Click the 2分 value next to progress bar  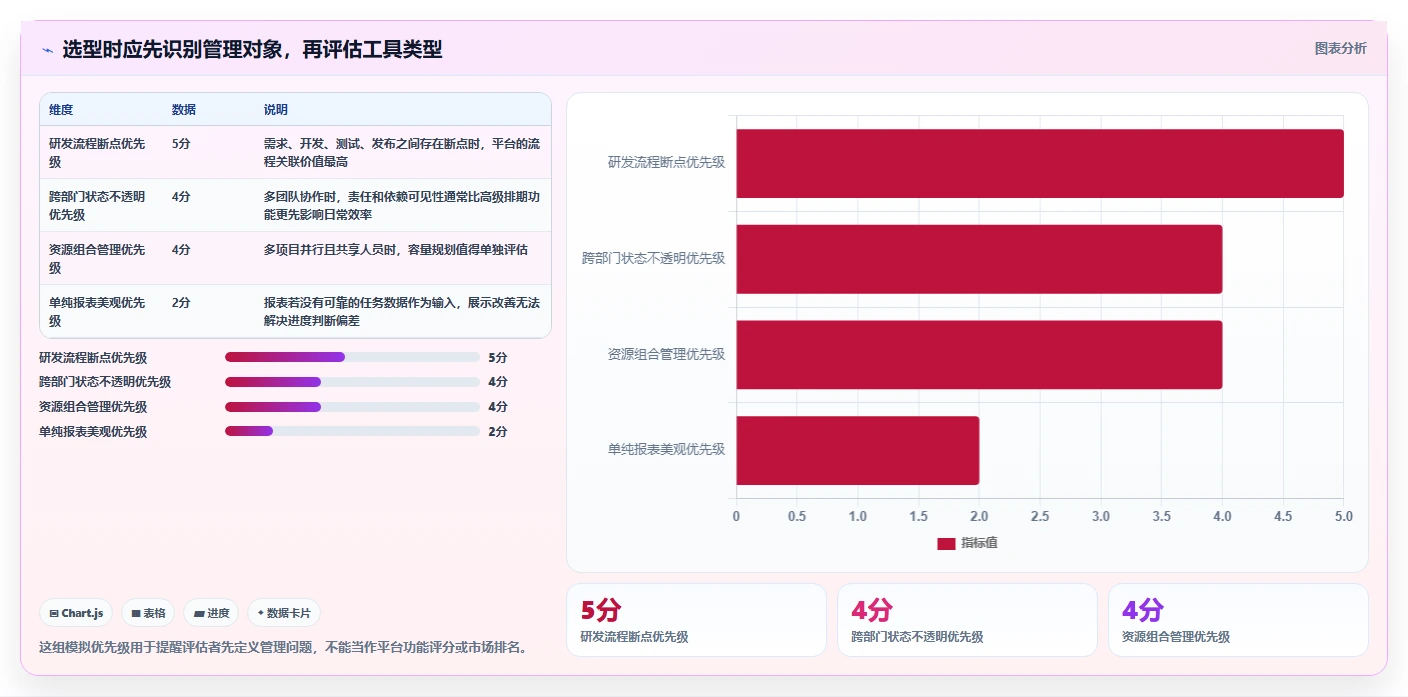(x=498, y=432)
